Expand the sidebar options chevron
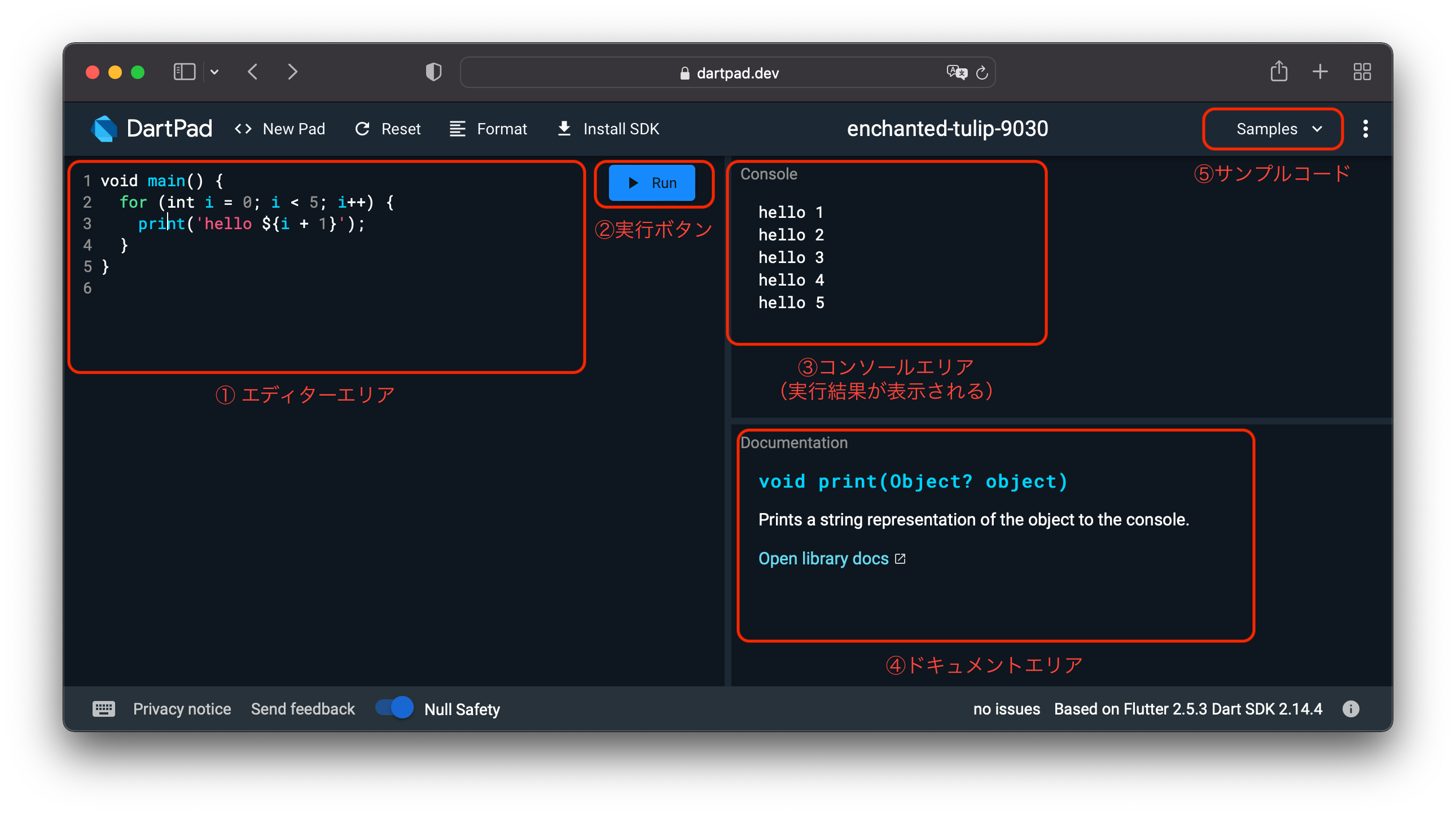Image resolution: width=1456 pixels, height=815 pixels. click(x=214, y=72)
